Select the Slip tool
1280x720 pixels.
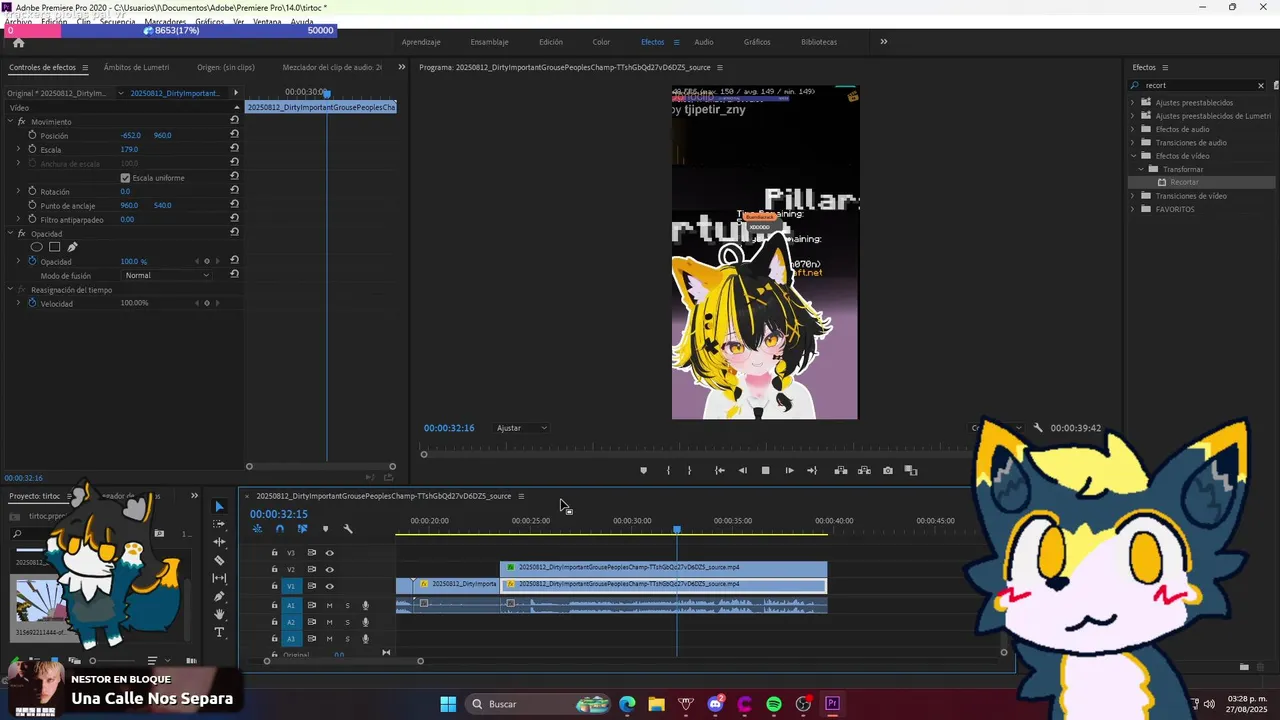pyautogui.click(x=220, y=579)
